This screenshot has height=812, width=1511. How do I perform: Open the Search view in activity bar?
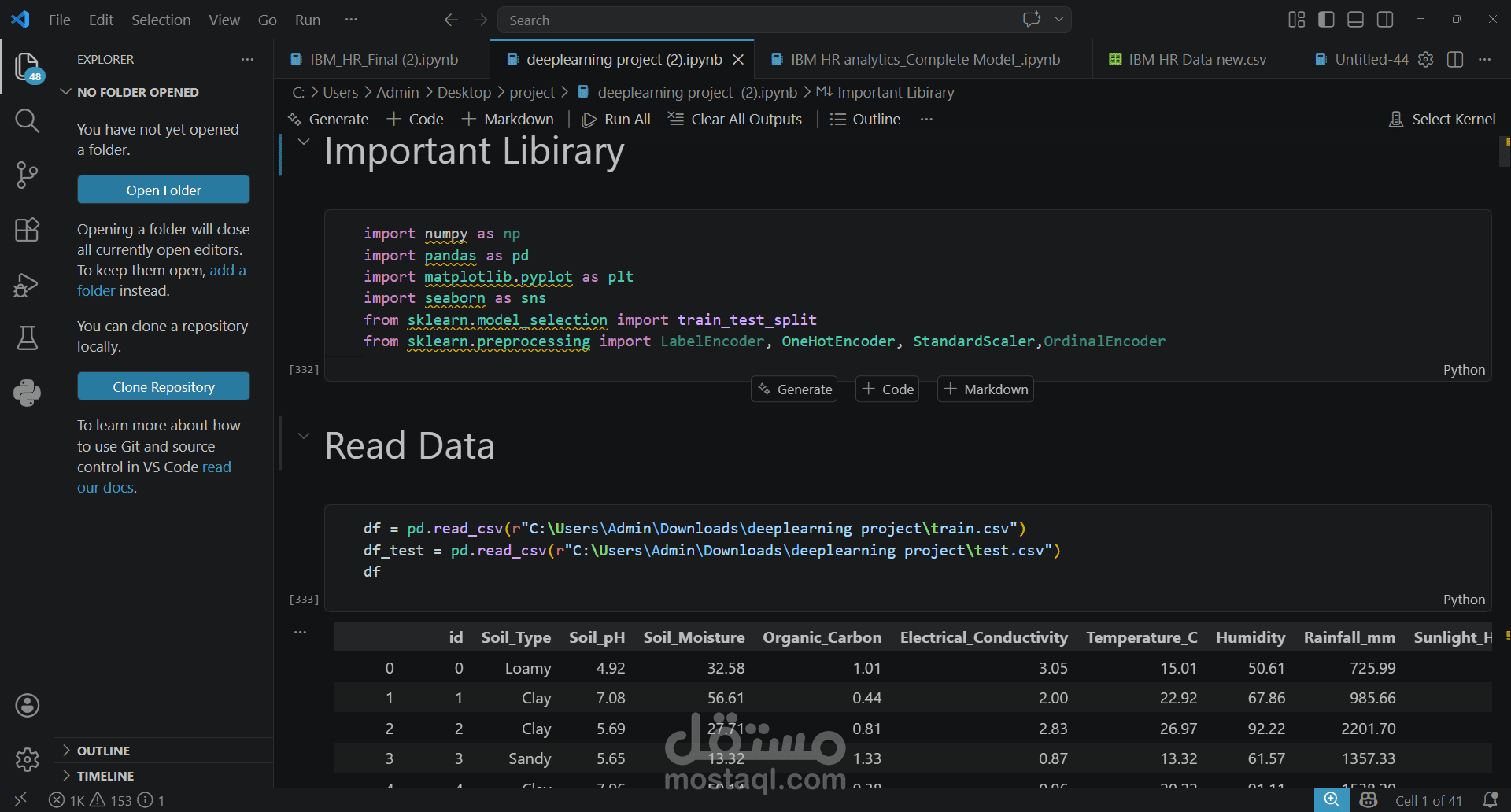[27, 120]
